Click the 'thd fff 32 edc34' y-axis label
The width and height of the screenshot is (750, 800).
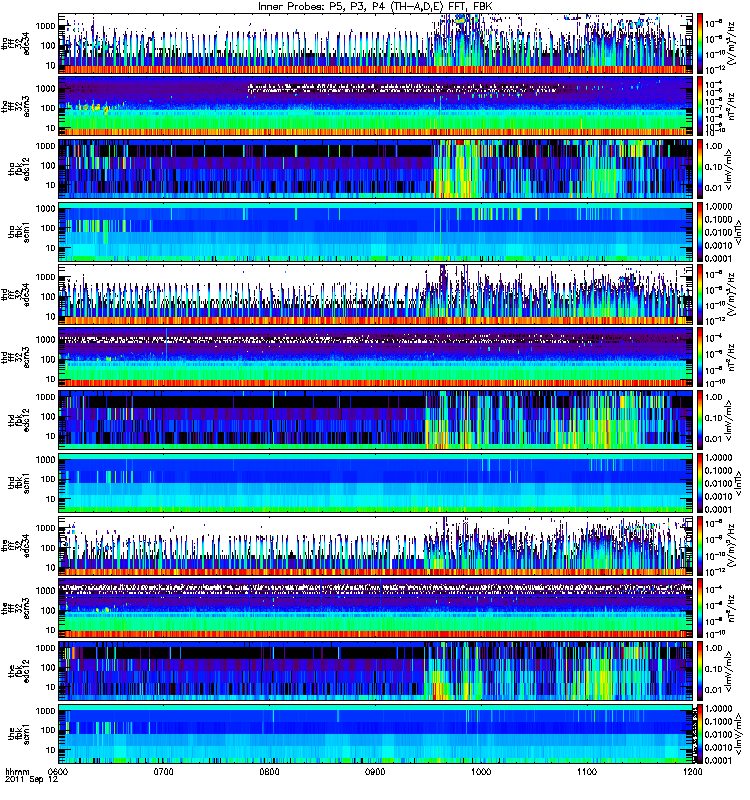[16, 294]
